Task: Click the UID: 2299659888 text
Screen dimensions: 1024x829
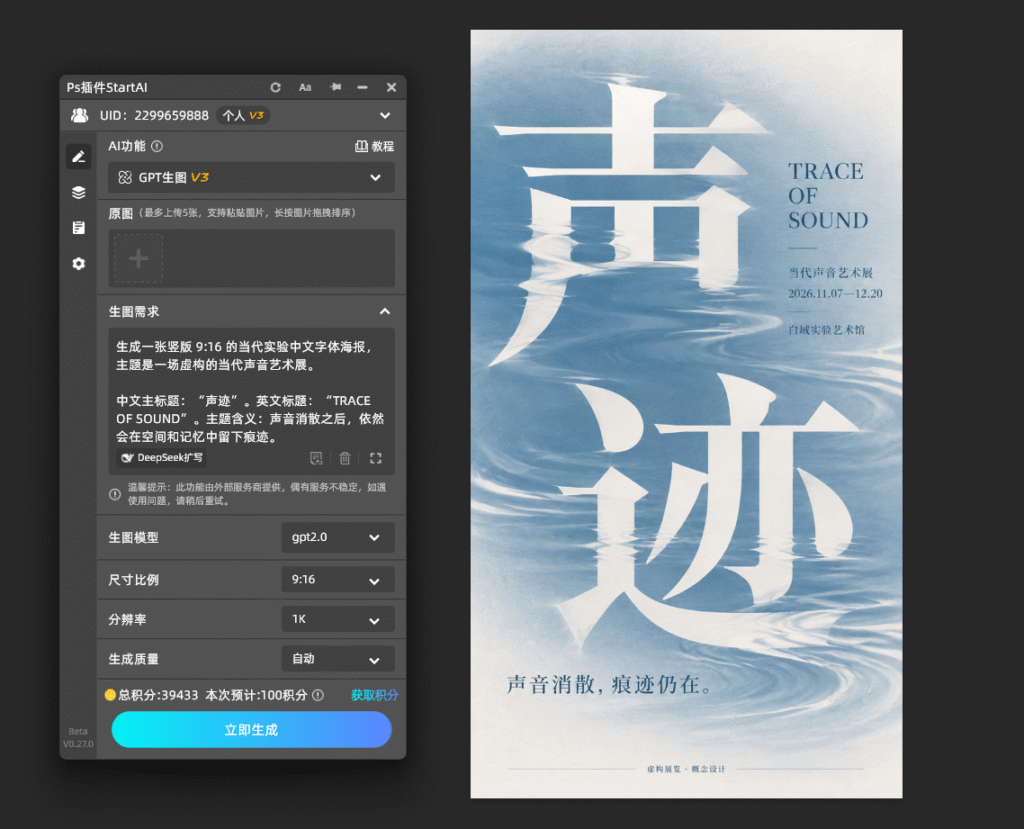Action: [154, 116]
